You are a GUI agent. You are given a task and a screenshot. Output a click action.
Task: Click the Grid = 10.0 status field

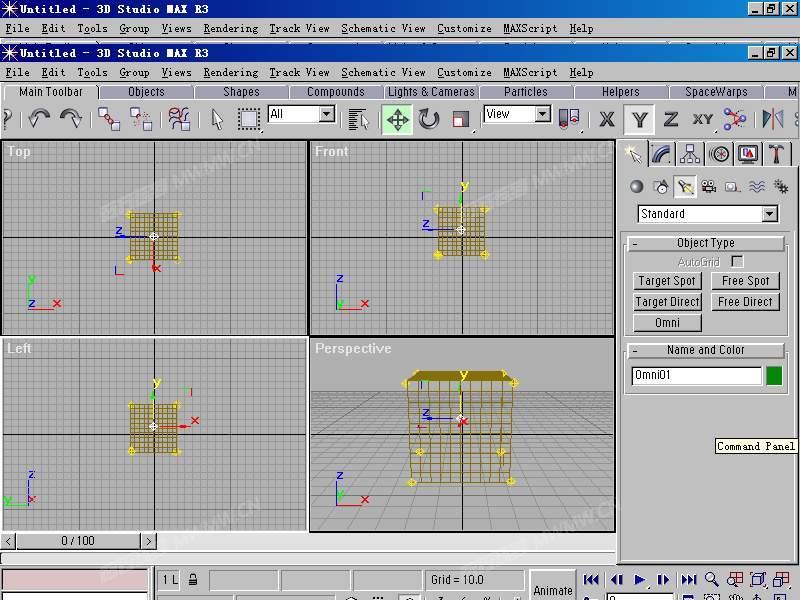pos(474,580)
